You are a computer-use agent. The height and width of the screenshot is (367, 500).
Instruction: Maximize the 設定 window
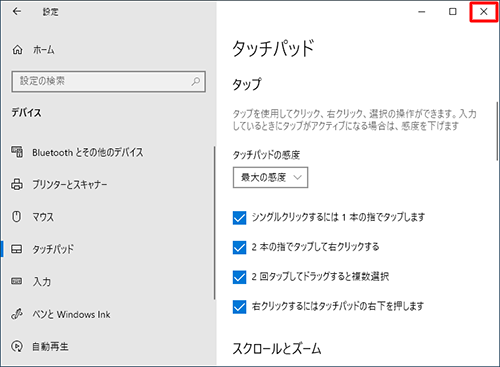(x=453, y=12)
